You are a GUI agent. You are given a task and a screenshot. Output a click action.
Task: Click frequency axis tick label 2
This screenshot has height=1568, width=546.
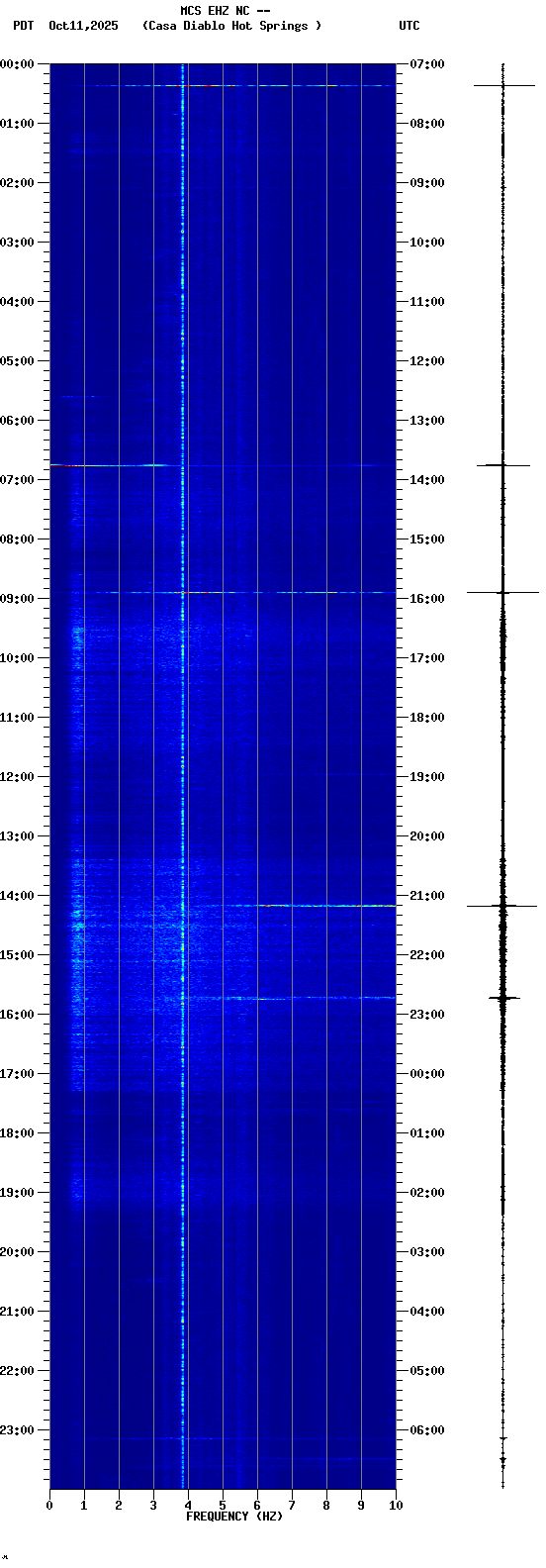pos(119,1506)
